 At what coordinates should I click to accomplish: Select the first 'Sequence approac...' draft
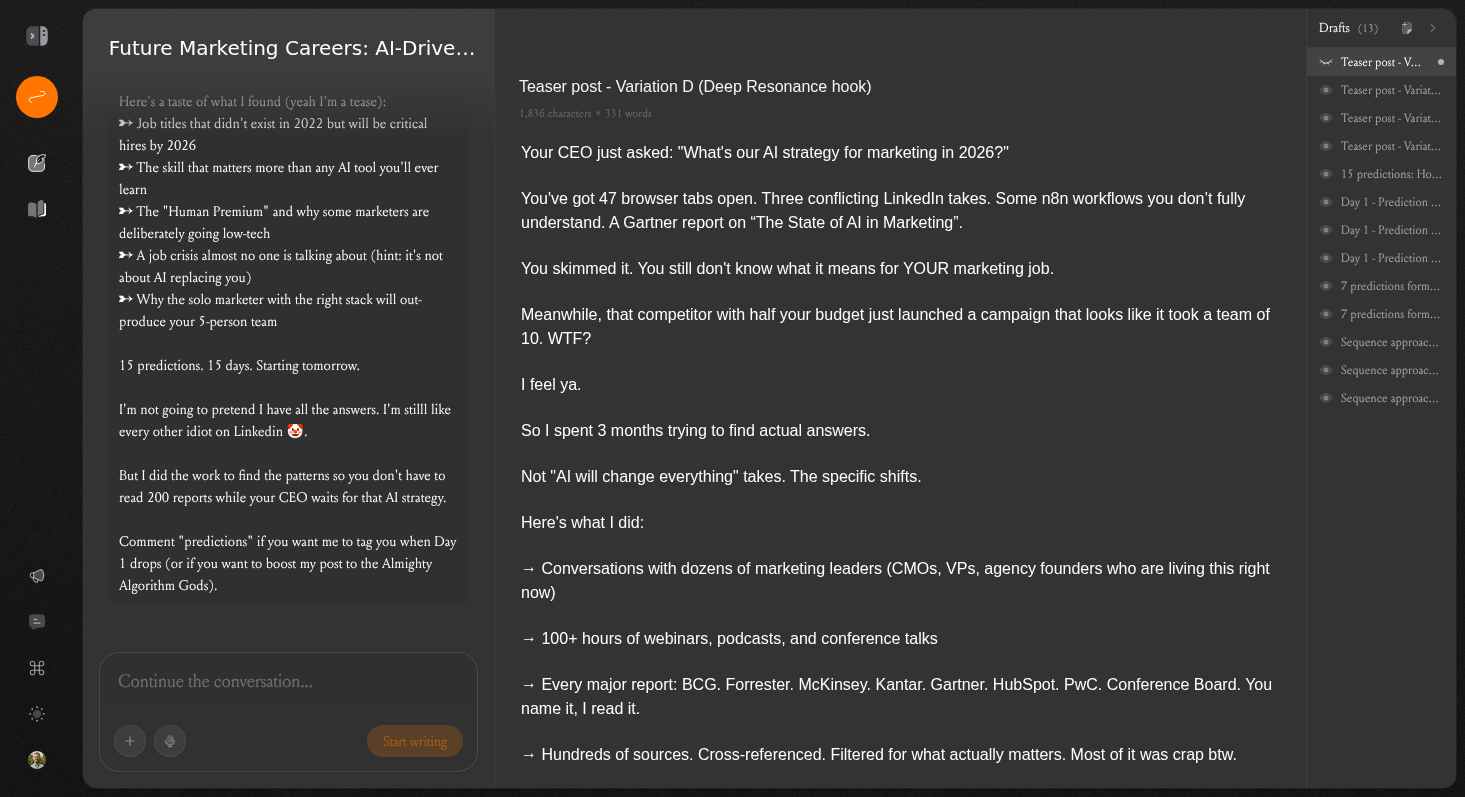1389,342
